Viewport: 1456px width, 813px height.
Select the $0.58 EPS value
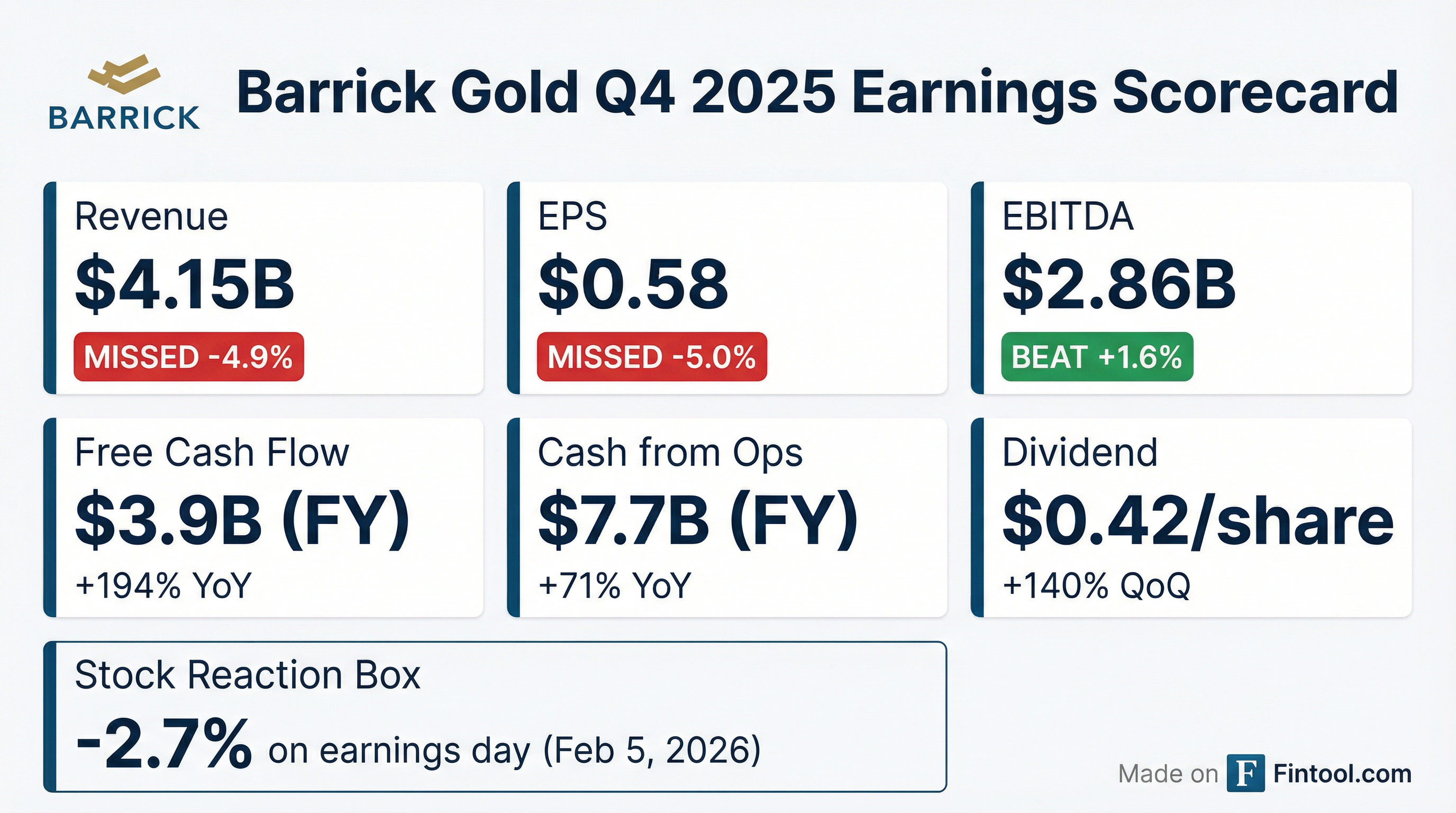[x=633, y=284]
